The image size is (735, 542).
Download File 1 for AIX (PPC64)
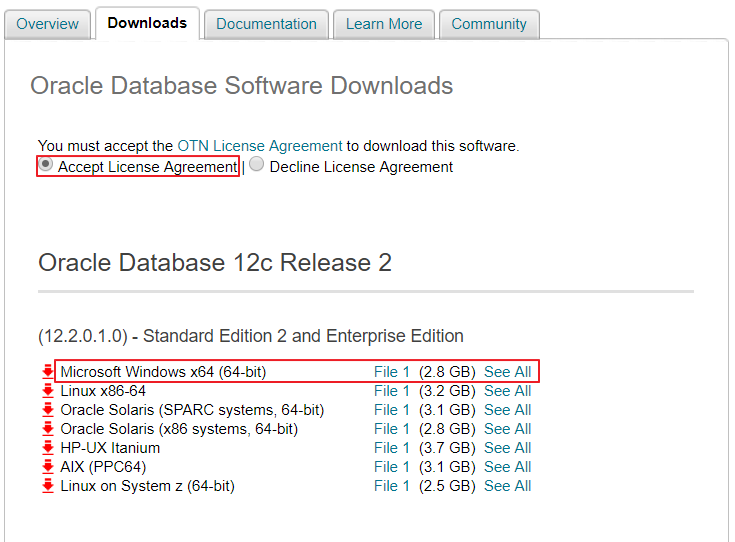(x=391, y=467)
